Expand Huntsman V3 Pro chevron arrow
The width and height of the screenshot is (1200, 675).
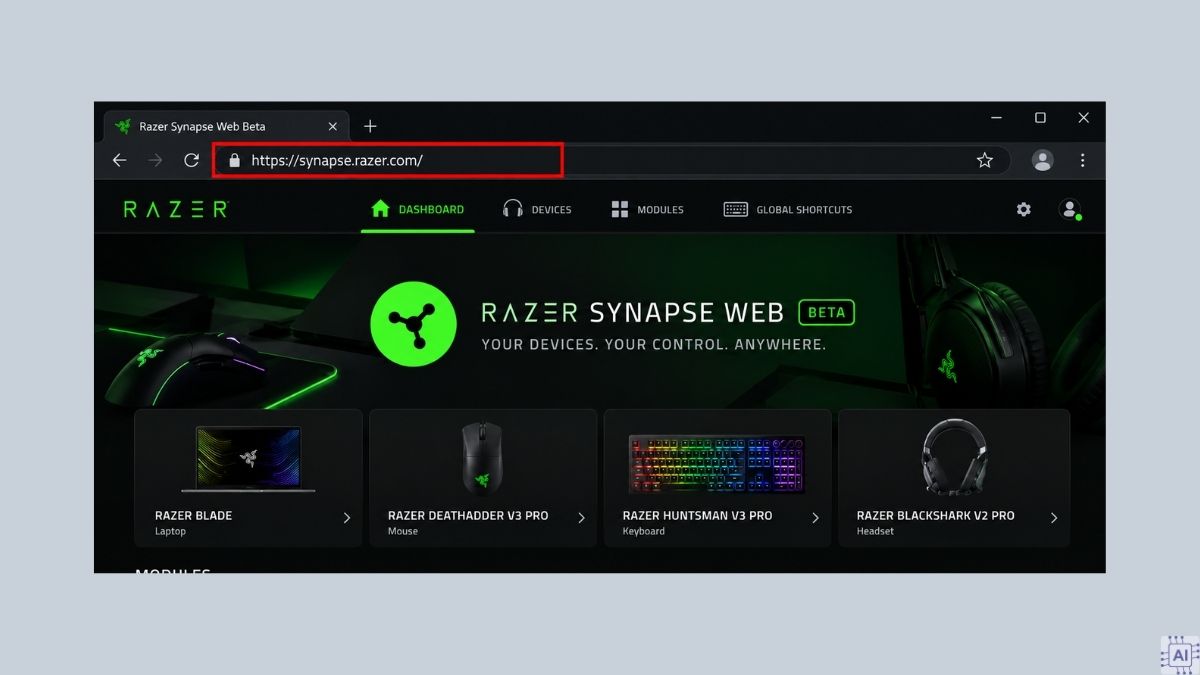(815, 518)
